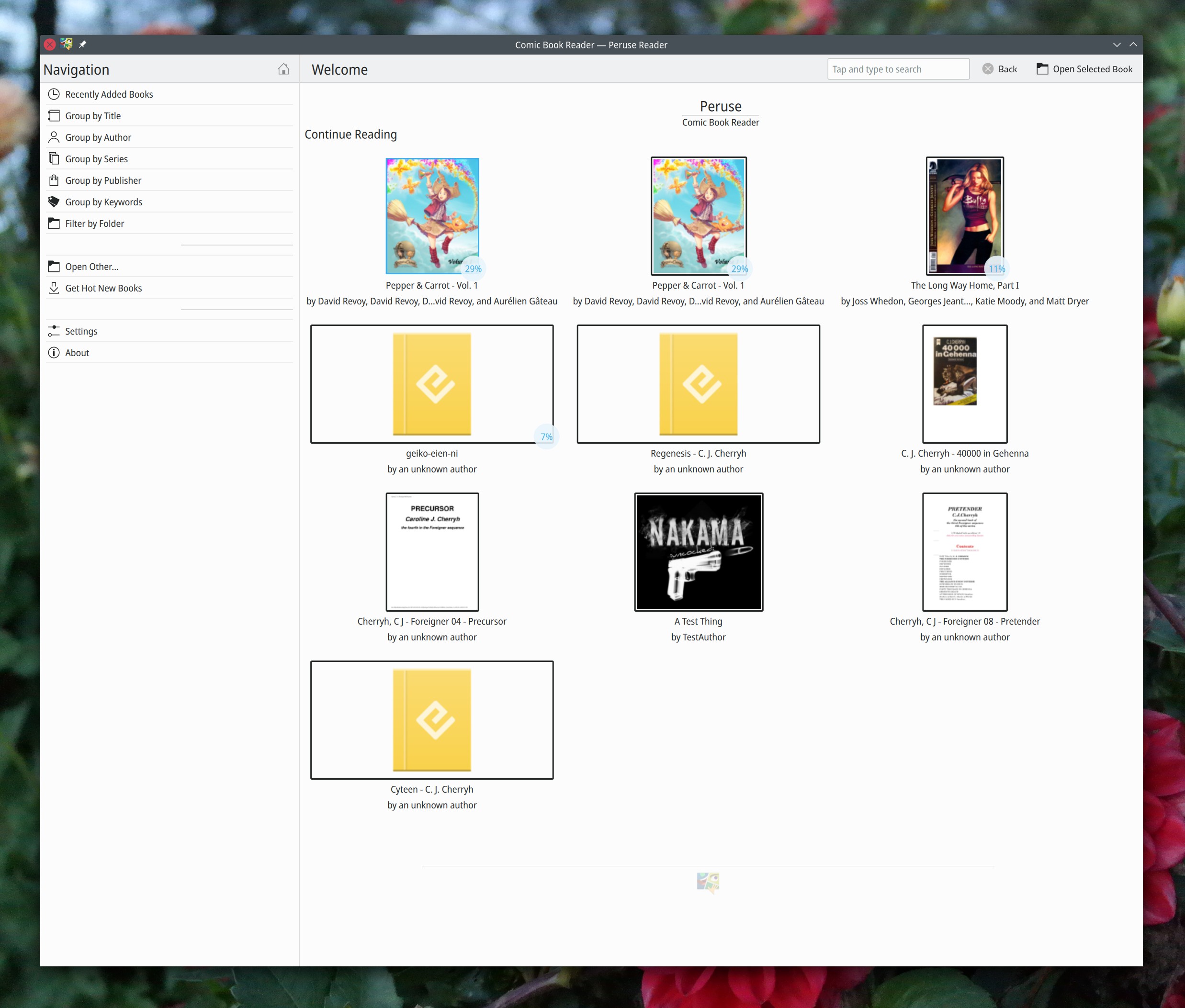Image resolution: width=1185 pixels, height=1008 pixels.
Task: Select the Group by Author icon
Action: coord(55,137)
